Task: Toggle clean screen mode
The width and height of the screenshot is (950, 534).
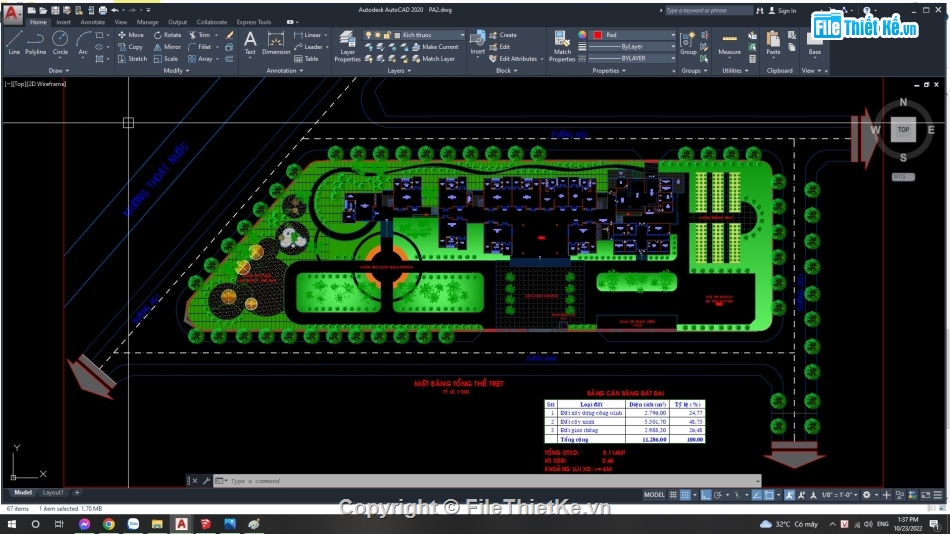Action: [x=925, y=495]
